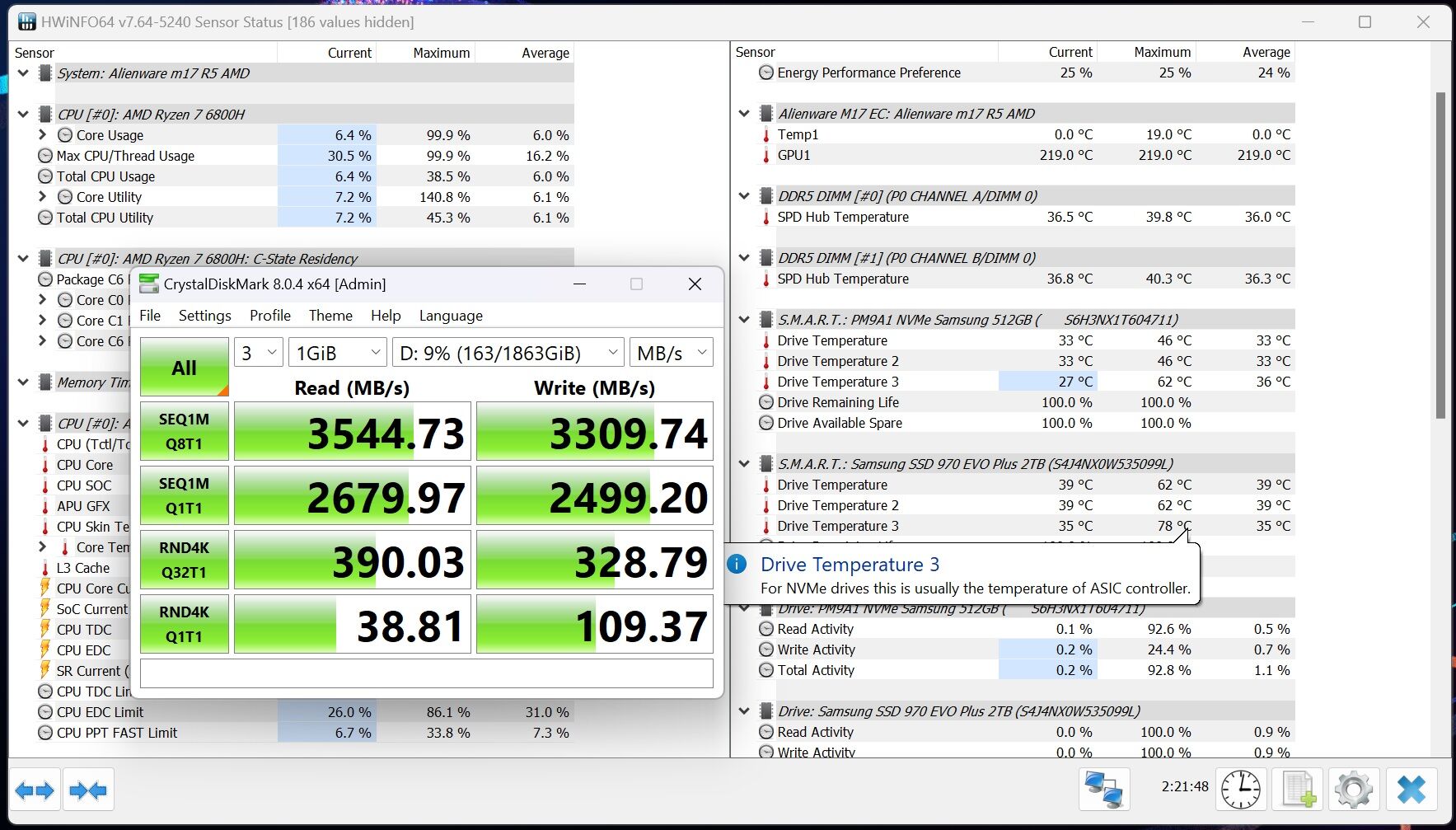Screen dimensions: 1456x830
Task: Click the gauge icon beside CPU EDC Limit
Action: 45,712
